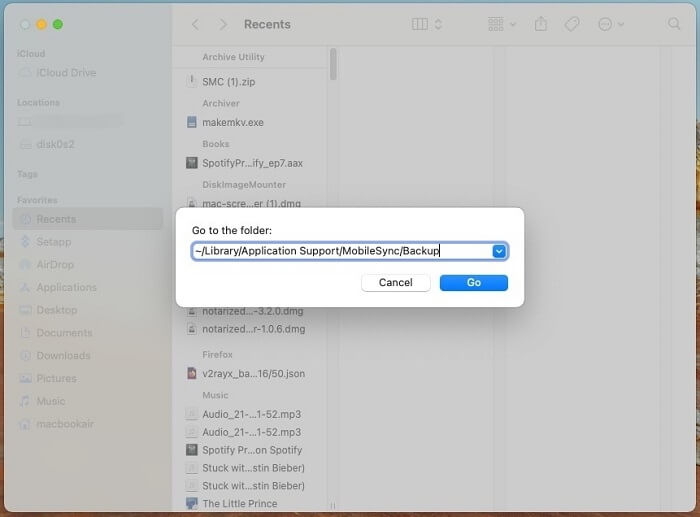Select the SMC (1).zip file
This screenshot has height=517, width=700.
point(229,82)
